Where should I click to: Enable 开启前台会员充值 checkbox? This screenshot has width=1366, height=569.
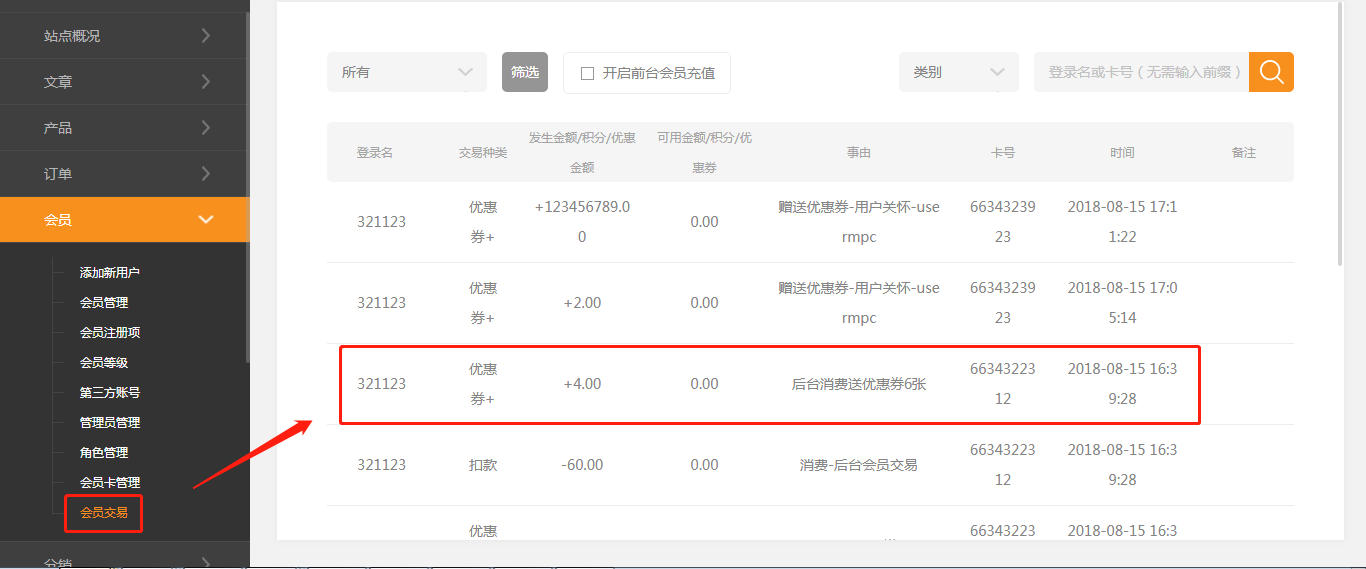pyautogui.click(x=588, y=73)
